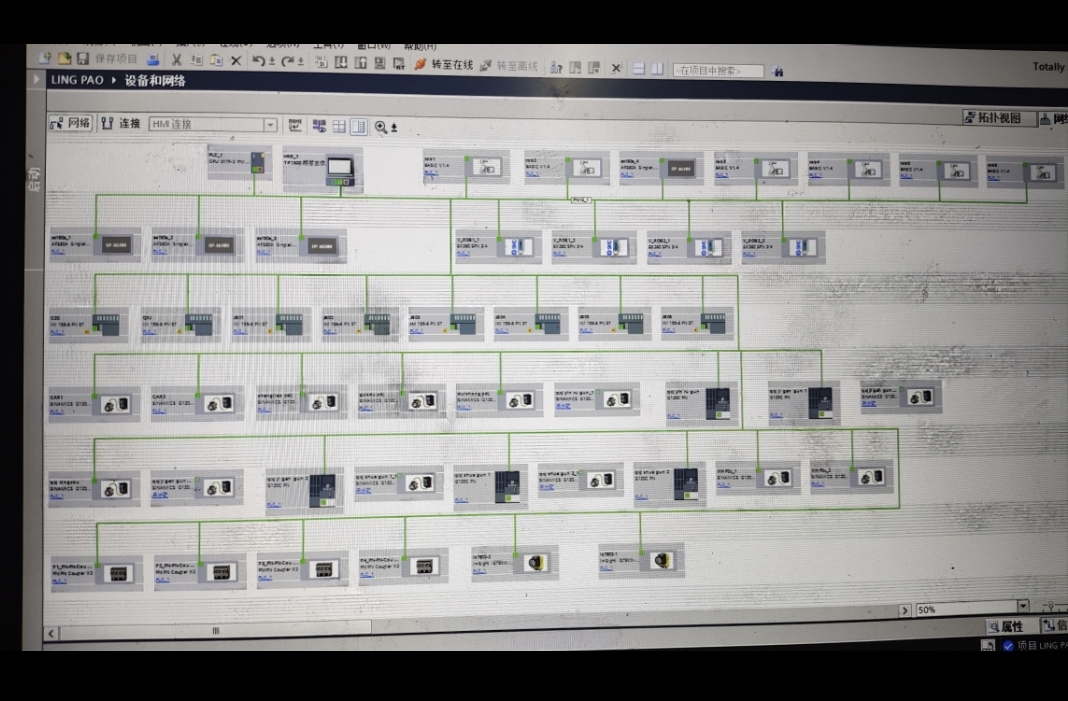
Task: Click the 在项目中搜索 search field
Action: (719, 70)
